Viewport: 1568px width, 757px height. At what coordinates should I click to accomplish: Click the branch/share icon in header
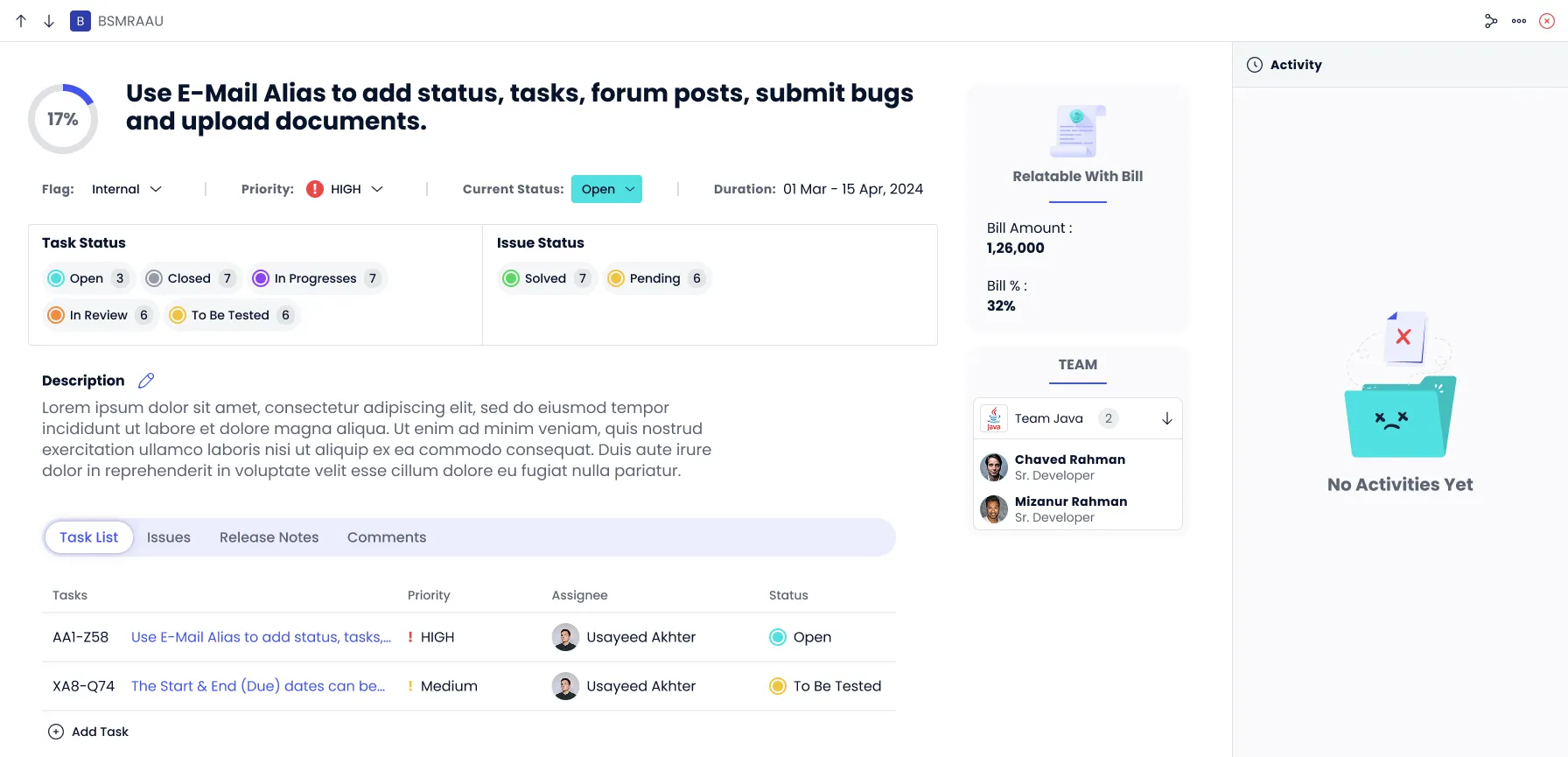click(x=1491, y=21)
